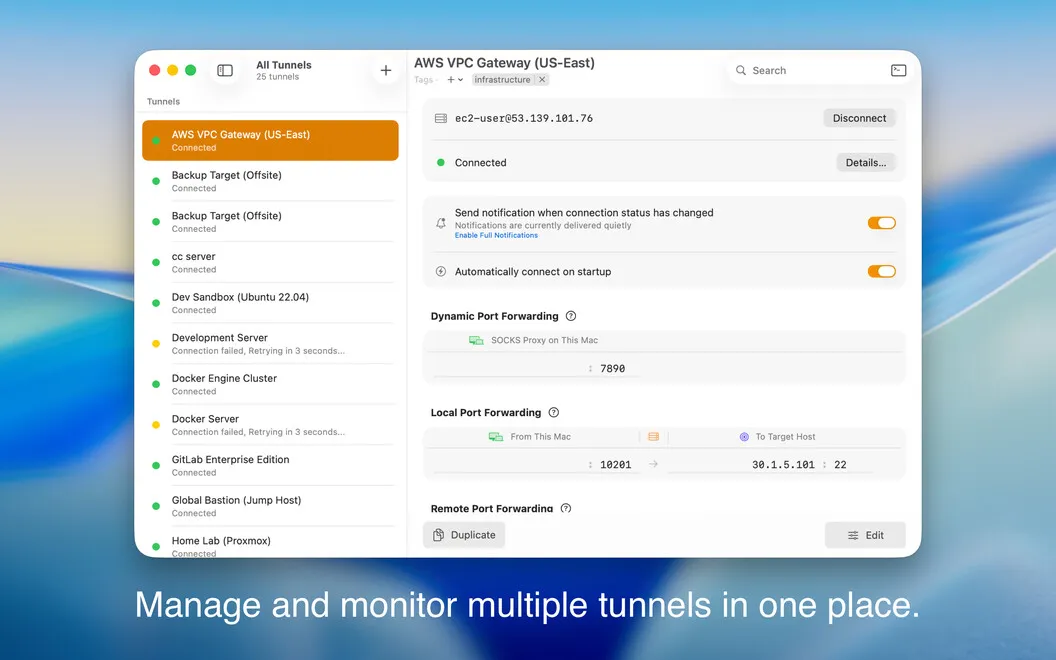This screenshot has height=660, width=1056.
Task: Select Docker Server tunnel
Action: [x=270, y=425]
